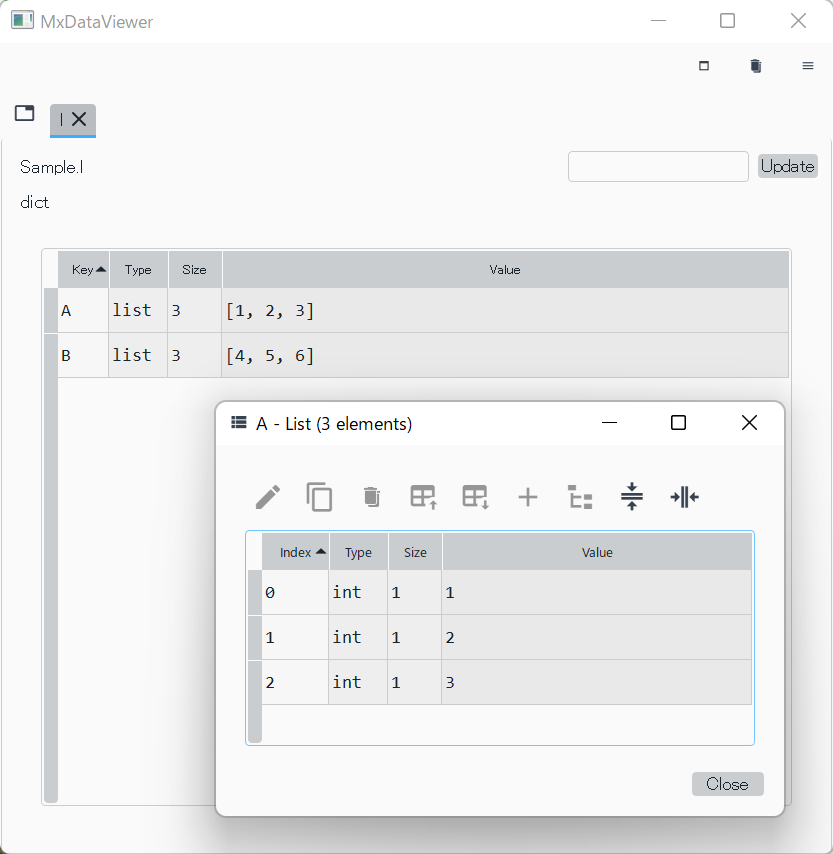
Task: Click the plus add element icon
Action: (527, 497)
